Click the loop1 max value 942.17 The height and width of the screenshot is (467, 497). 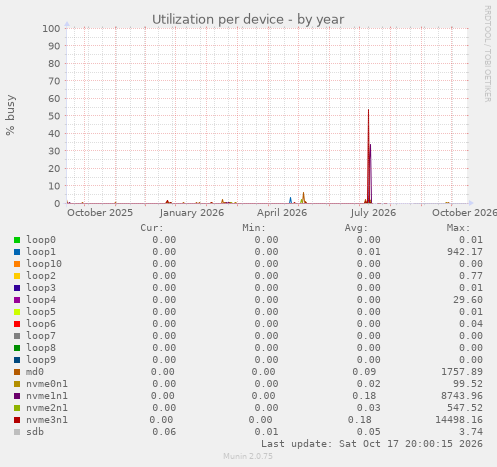(x=465, y=252)
